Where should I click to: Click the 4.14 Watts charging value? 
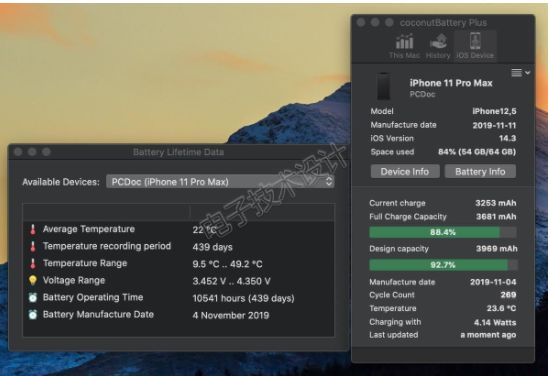(x=495, y=322)
